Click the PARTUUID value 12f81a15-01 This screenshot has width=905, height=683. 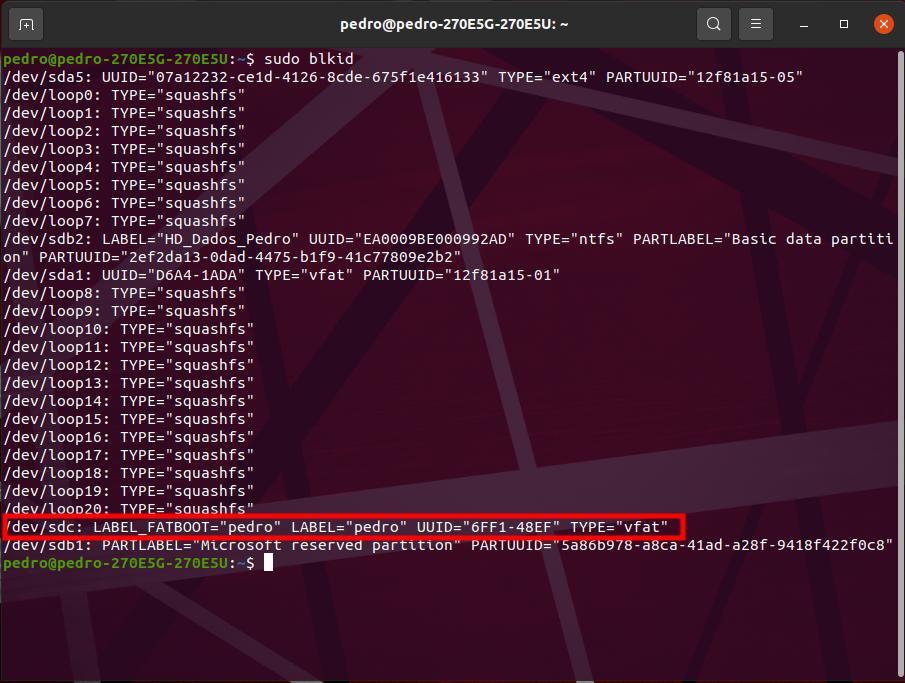point(506,275)
